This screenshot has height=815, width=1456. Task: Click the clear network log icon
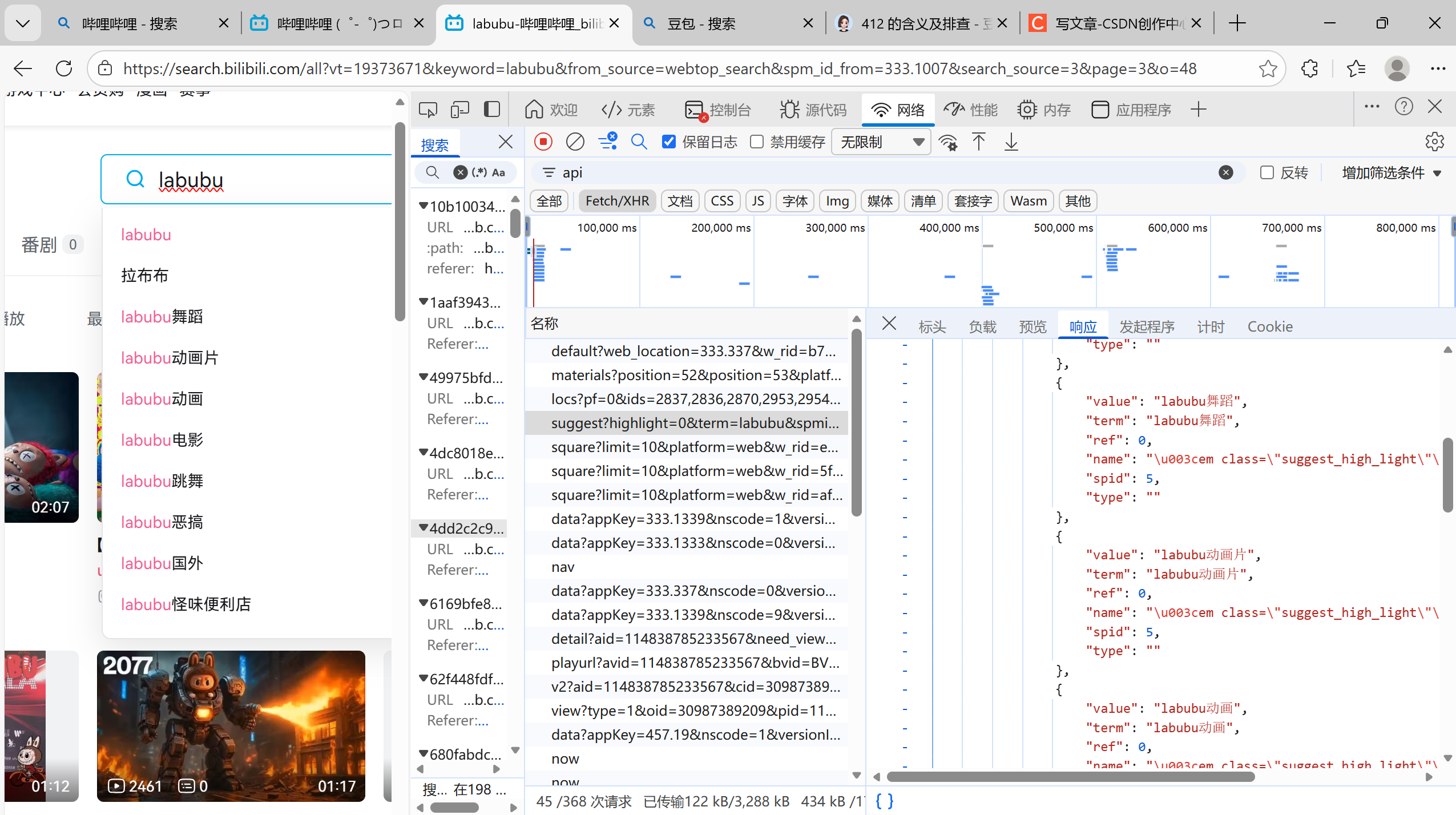(575, 142)
